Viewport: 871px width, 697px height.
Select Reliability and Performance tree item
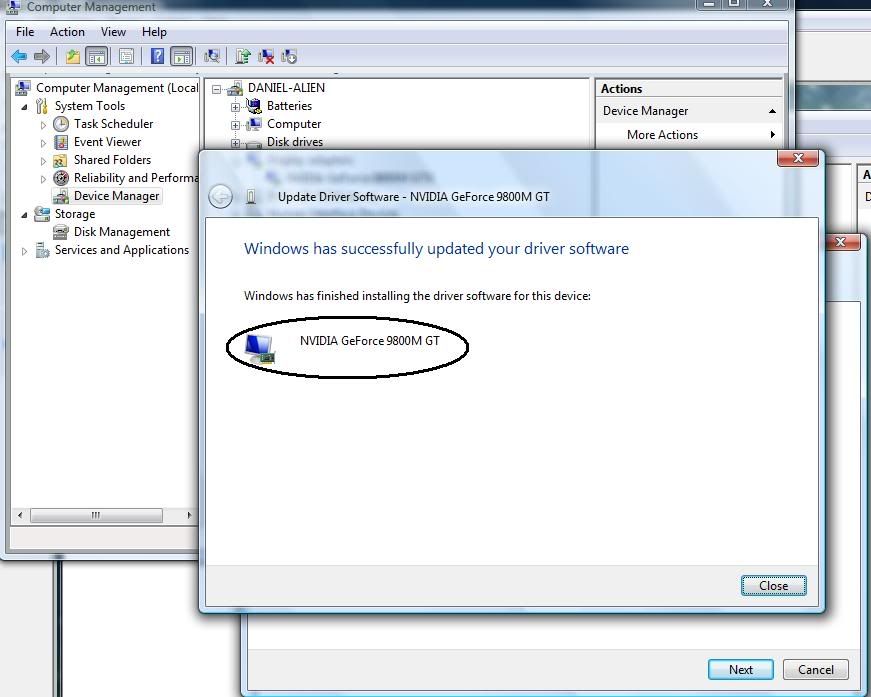pos(136,178)
